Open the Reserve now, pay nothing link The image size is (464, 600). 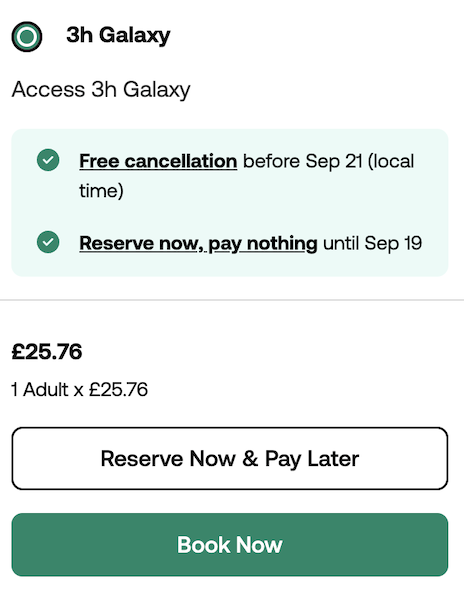pos(198,243)
